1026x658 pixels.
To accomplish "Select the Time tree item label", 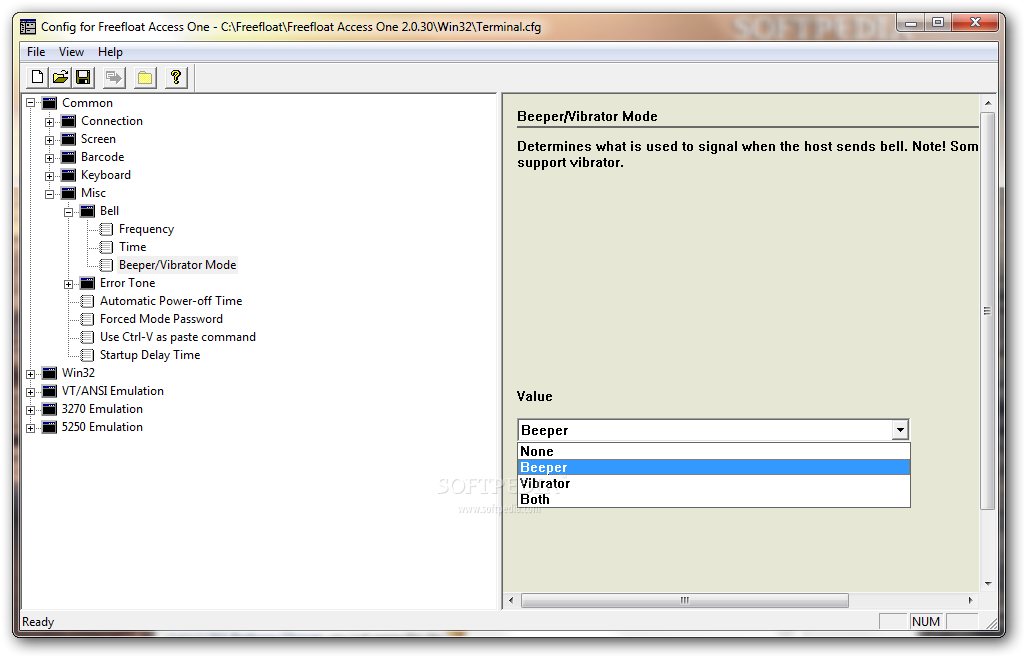I will pos(132,247).
